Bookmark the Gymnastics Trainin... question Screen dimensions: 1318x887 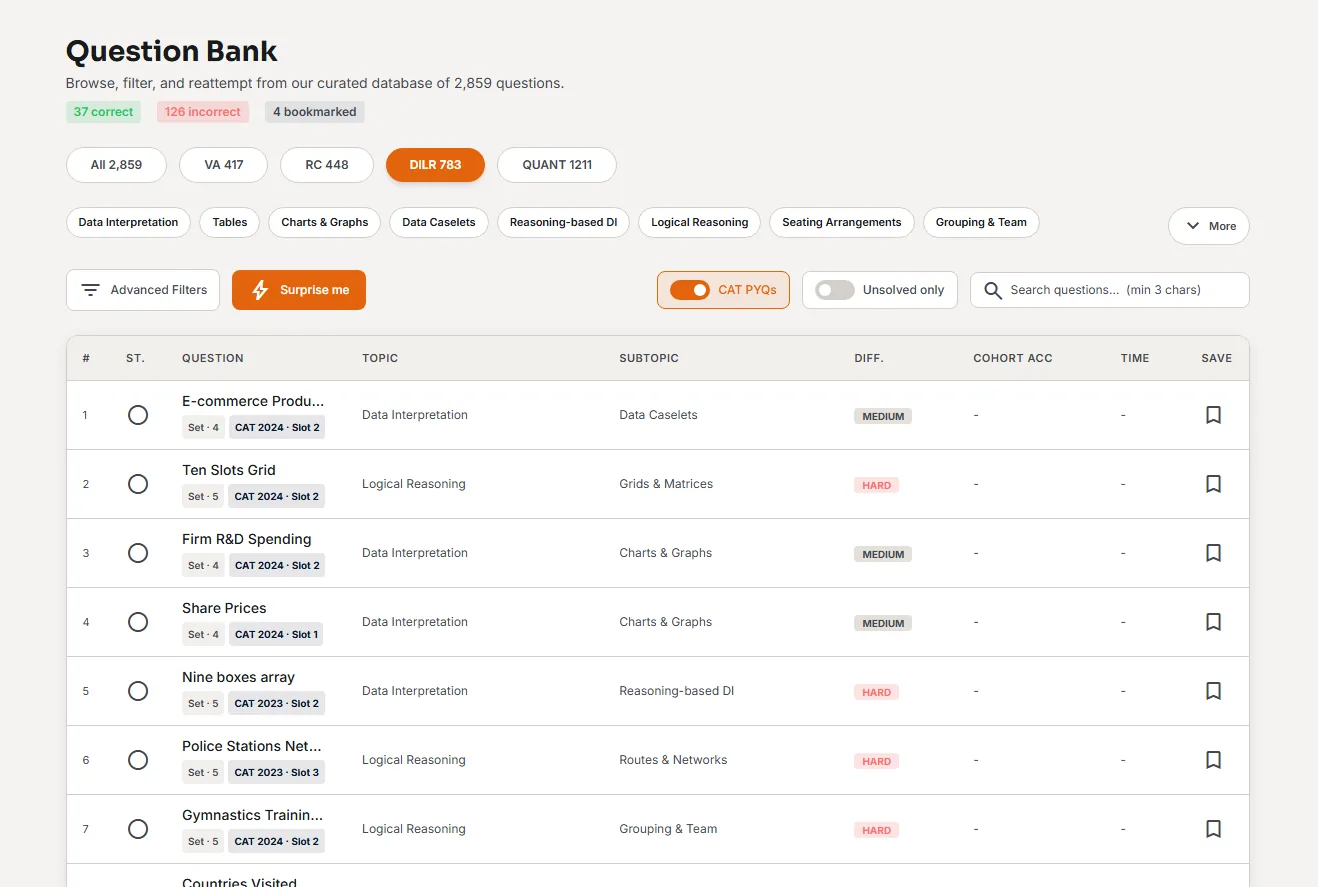pyautogui.click(x=1213, y=829)
